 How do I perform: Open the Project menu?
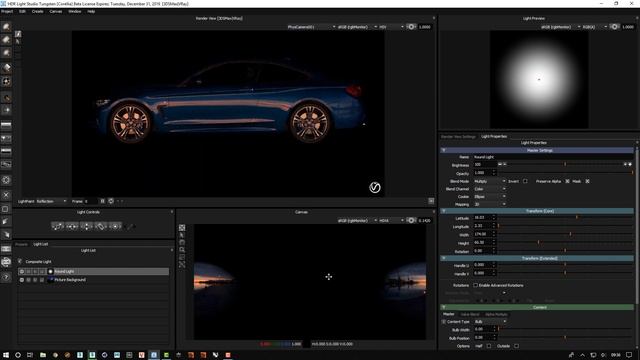point(7,11)
